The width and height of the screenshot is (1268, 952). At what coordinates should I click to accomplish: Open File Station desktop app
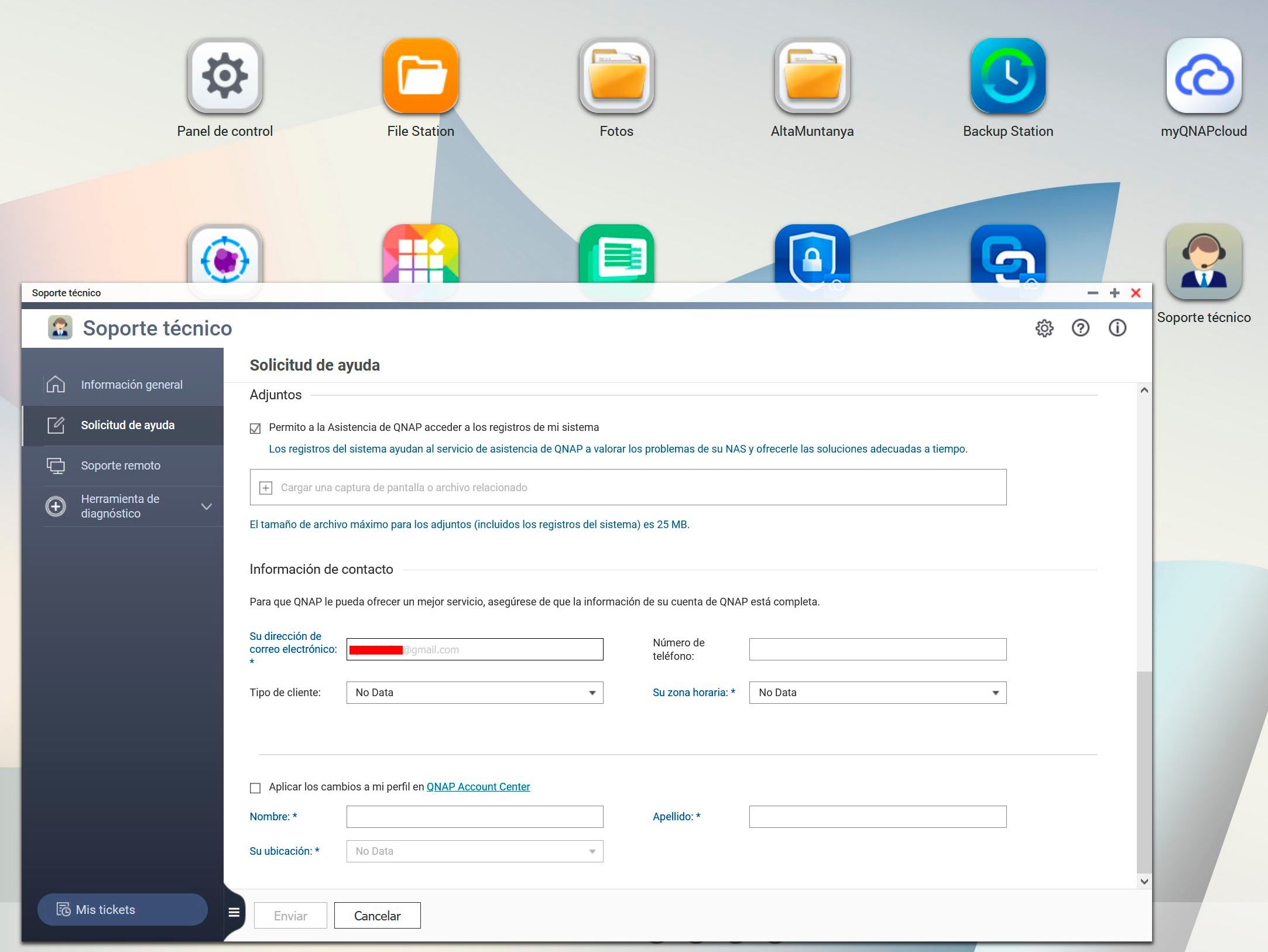pos(420,76)
